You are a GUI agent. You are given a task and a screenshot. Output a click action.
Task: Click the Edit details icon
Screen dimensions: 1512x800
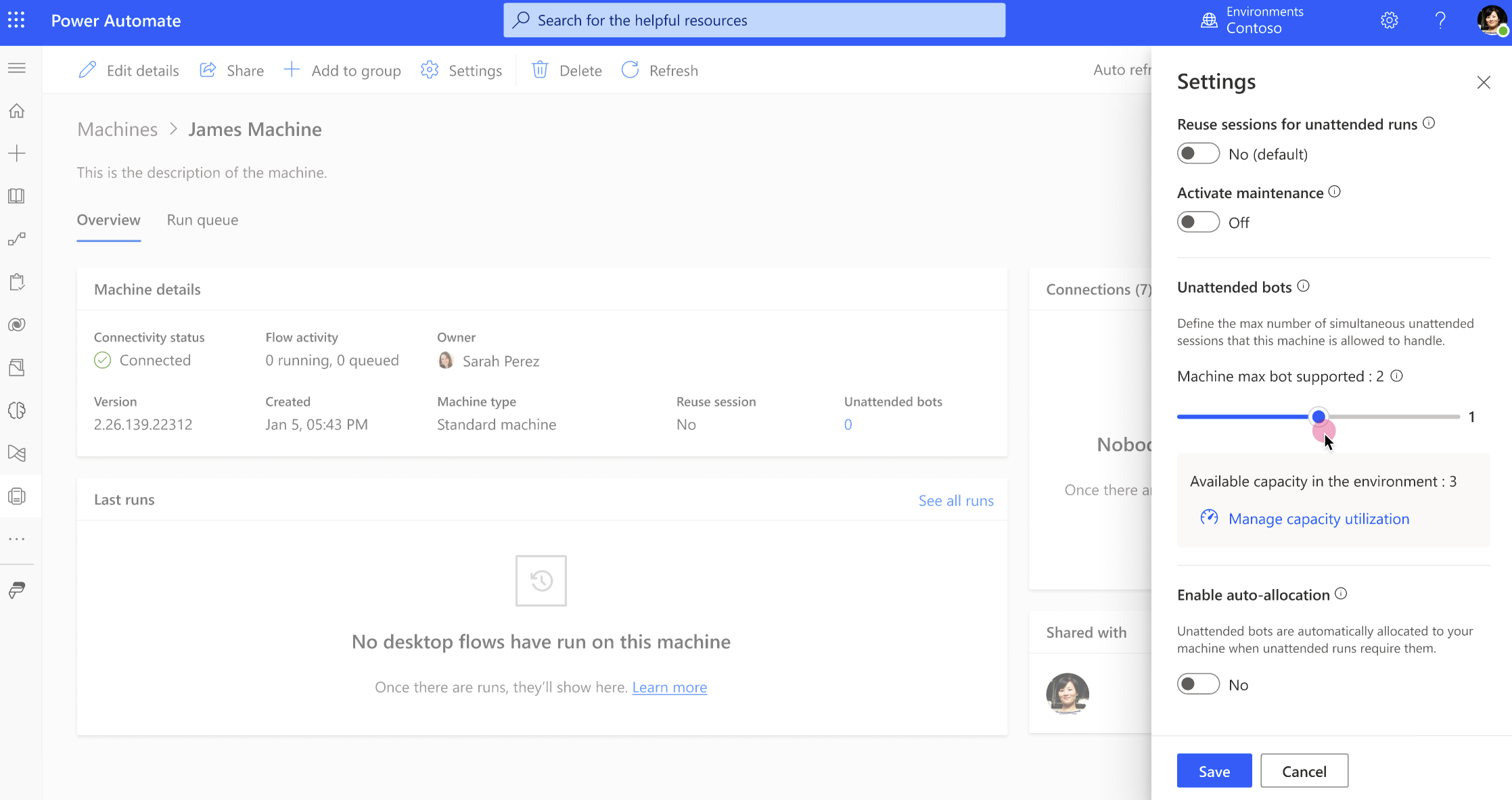[89, 69]
